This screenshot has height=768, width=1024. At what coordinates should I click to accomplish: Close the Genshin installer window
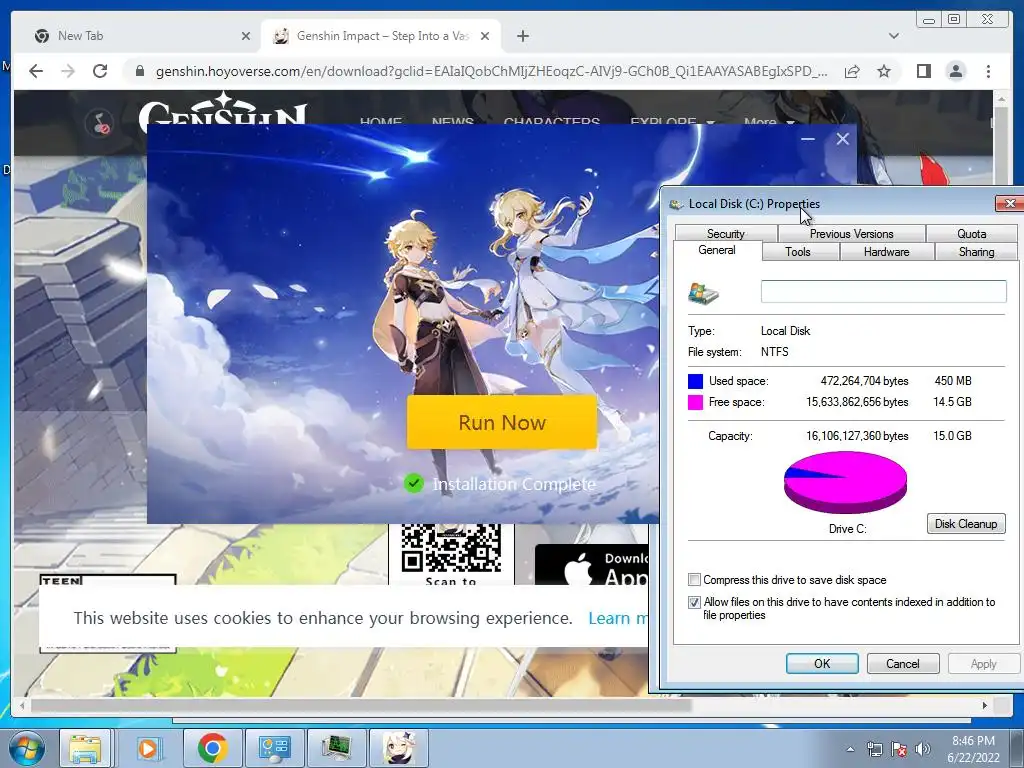click(x=842, y=138)
